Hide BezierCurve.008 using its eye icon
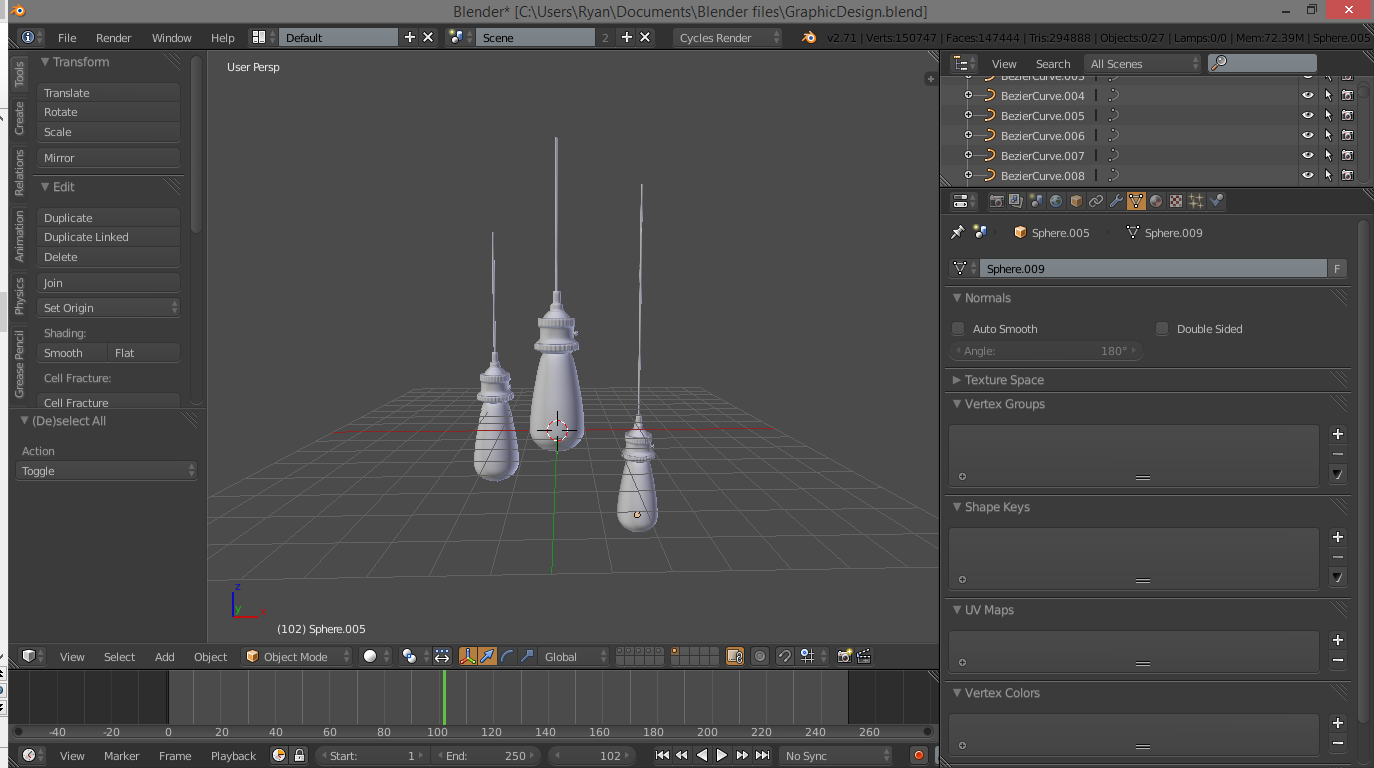The image size is (1374, 768). (x=1307, y=176)
